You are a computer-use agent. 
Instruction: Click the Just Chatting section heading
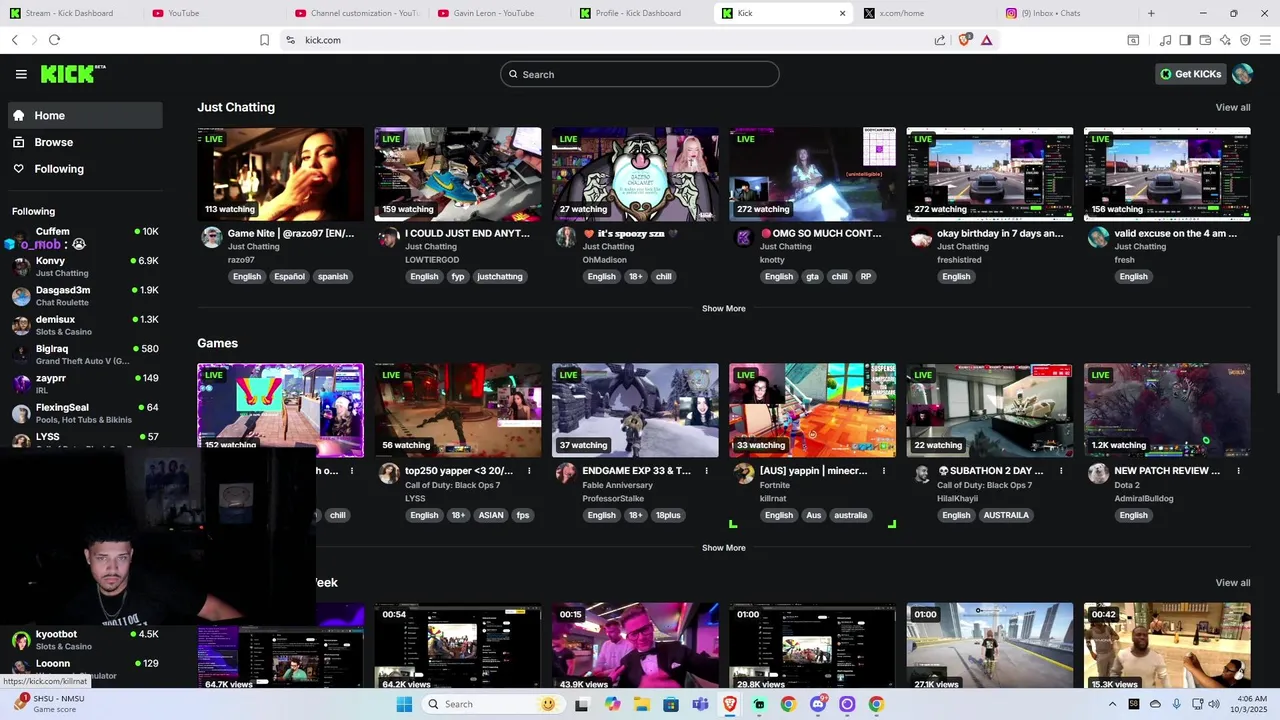pyautogui.click(x=236, y=107)
